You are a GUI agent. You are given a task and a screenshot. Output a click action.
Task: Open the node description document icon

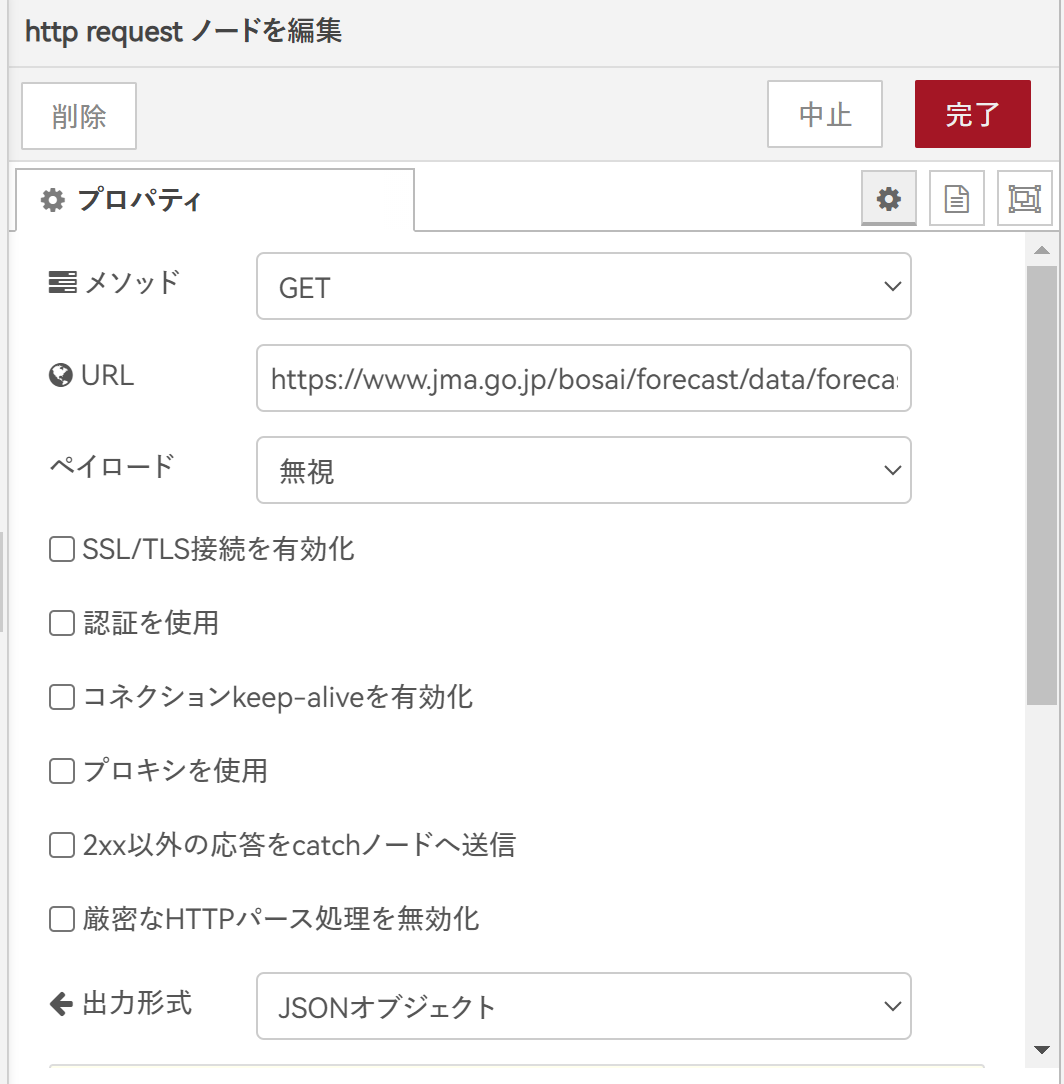point(957,198)
